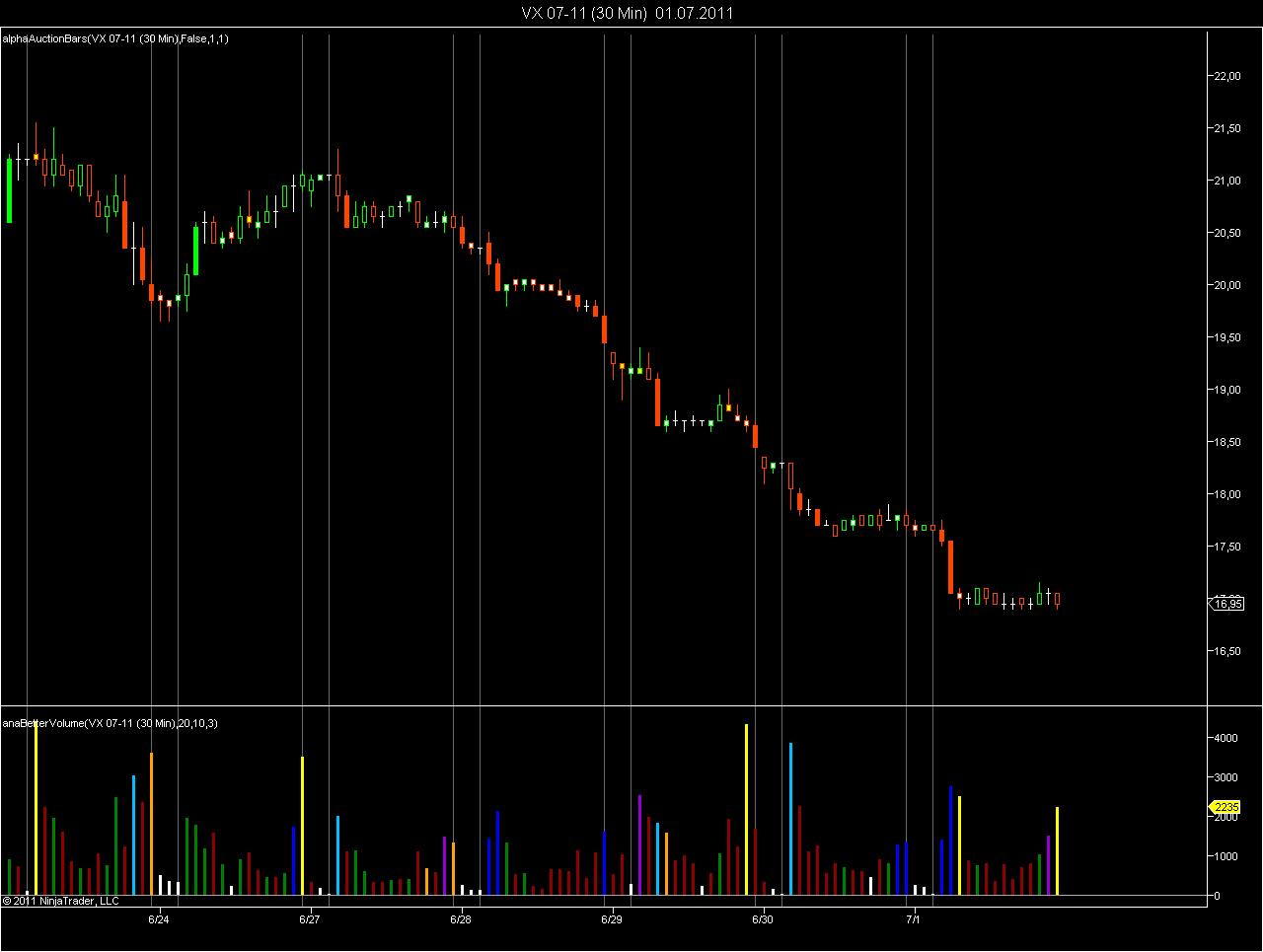
Task: Select the anaBetterVolume indicator label
Action: [111, 723]
